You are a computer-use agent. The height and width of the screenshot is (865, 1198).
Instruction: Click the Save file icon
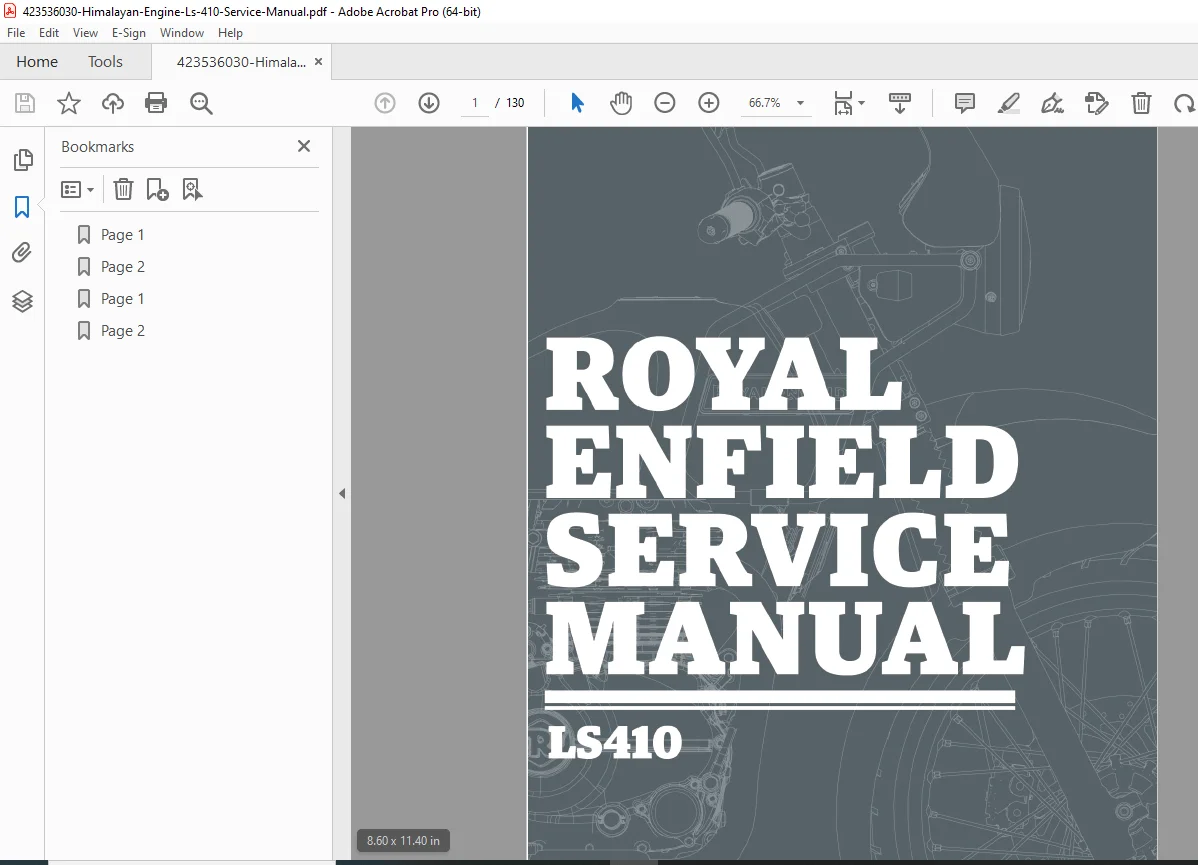25,103
